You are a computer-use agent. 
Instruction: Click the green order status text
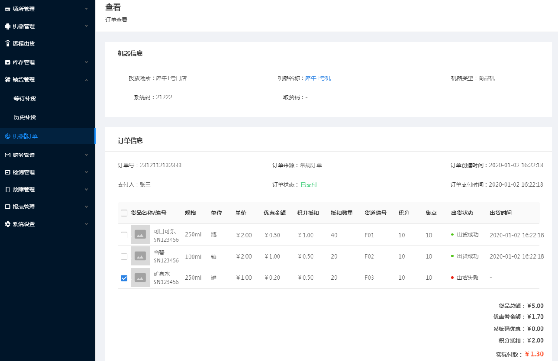(309, 184)
